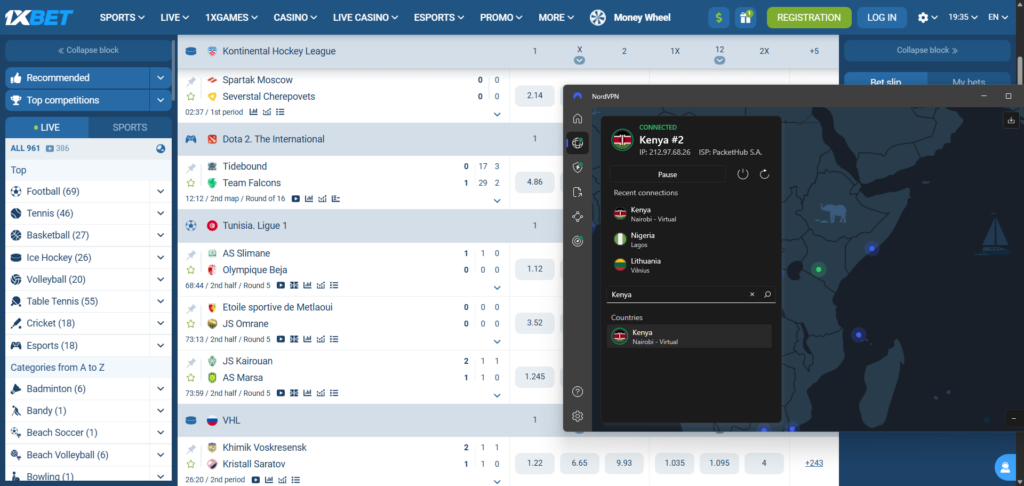The width and height of the screenshot is (1024, 486).
Task: Open +243 more markets link
Action: pyautogui.click(x=814, y=463)
